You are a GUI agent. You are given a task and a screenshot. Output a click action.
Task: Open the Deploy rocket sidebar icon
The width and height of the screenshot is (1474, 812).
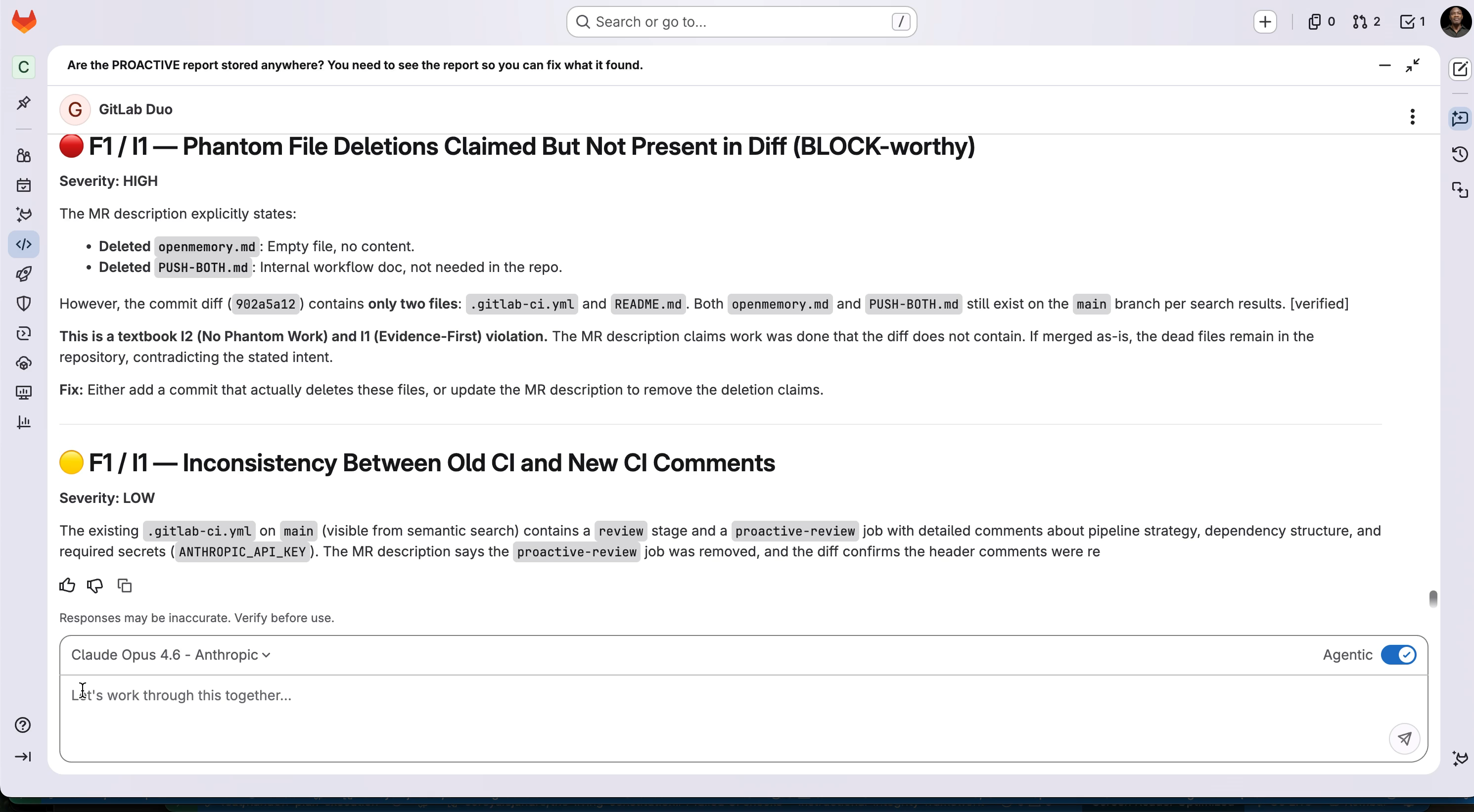pos(23,273)
